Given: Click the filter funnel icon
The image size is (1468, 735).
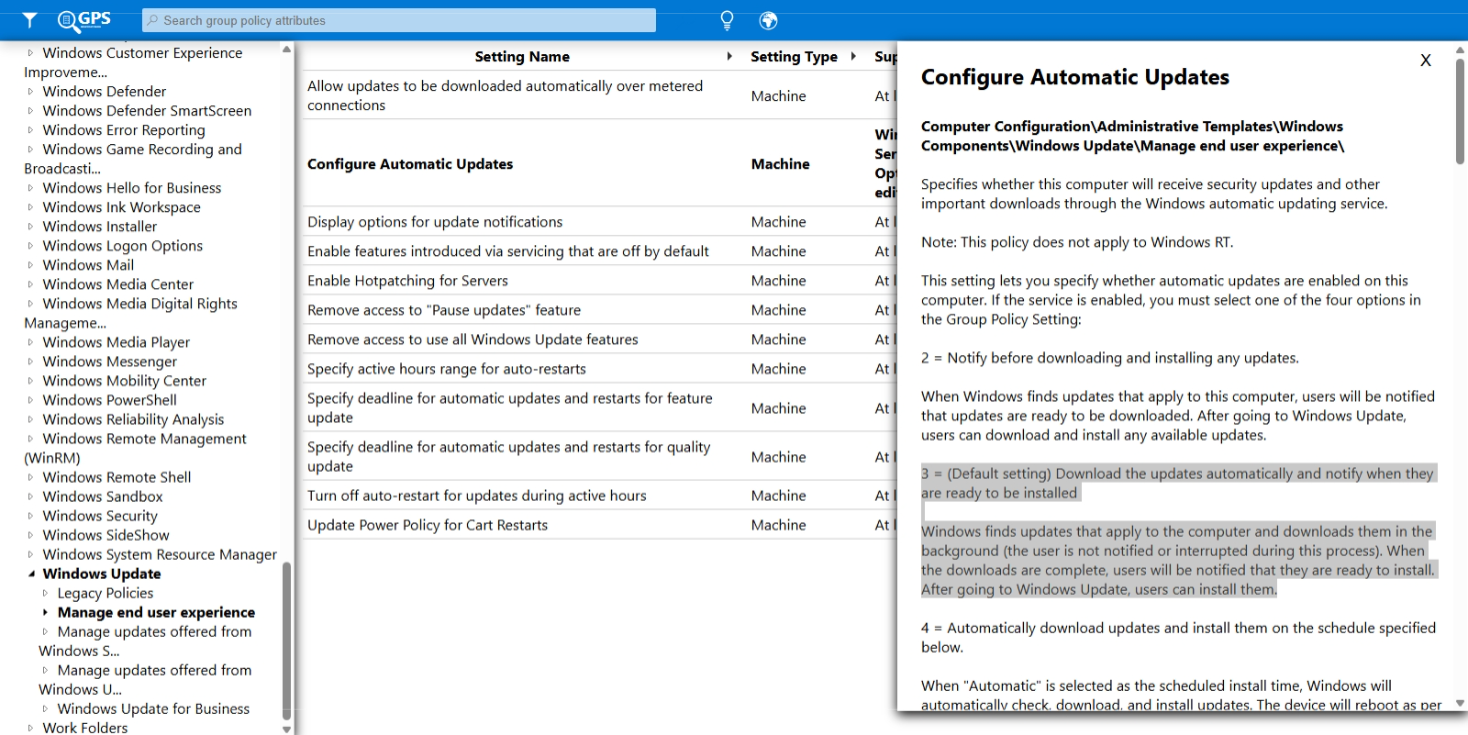Looking at the screenshot, I should click(x=30, y=20).
